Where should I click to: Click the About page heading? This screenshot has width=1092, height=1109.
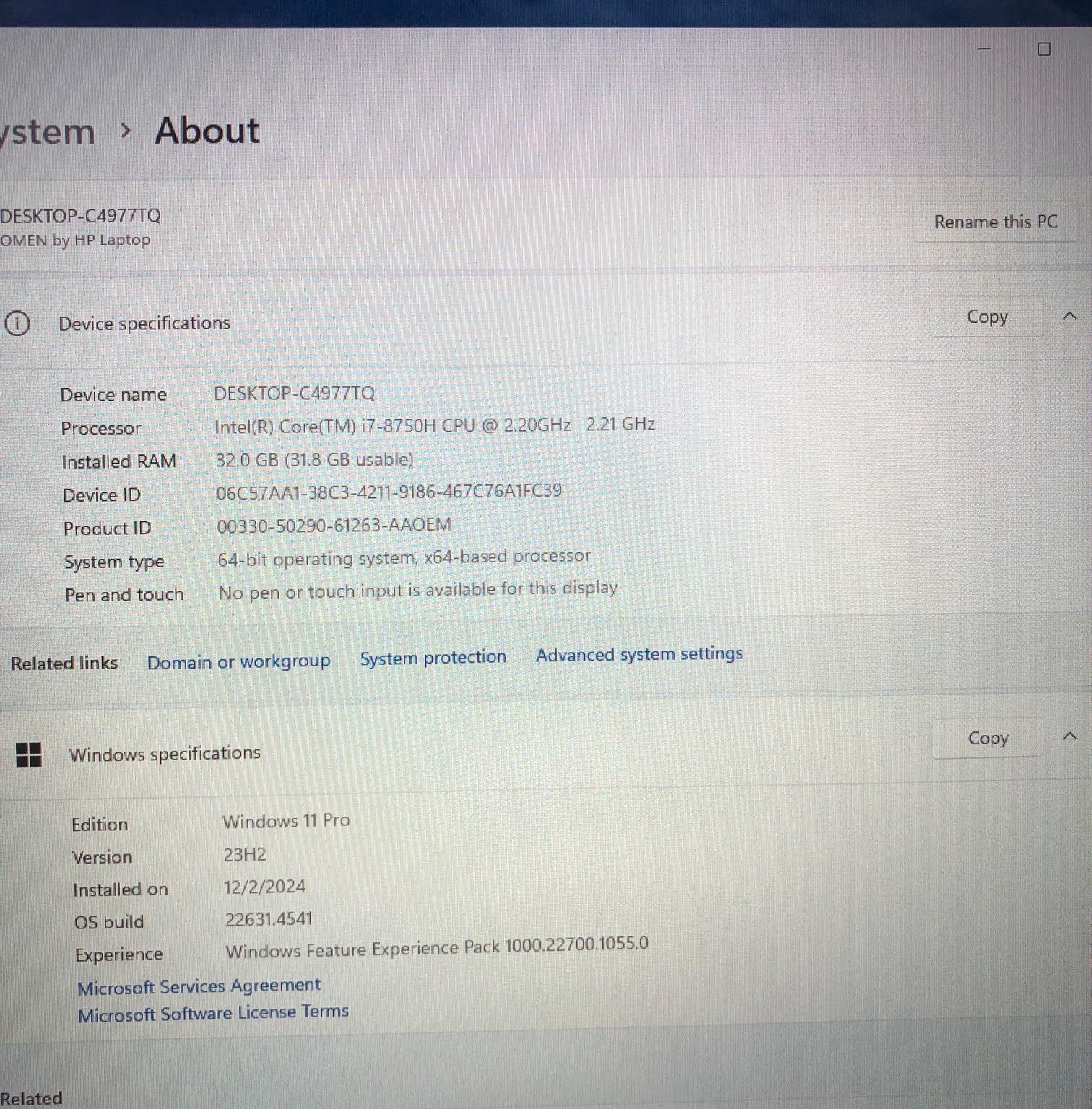207,131
